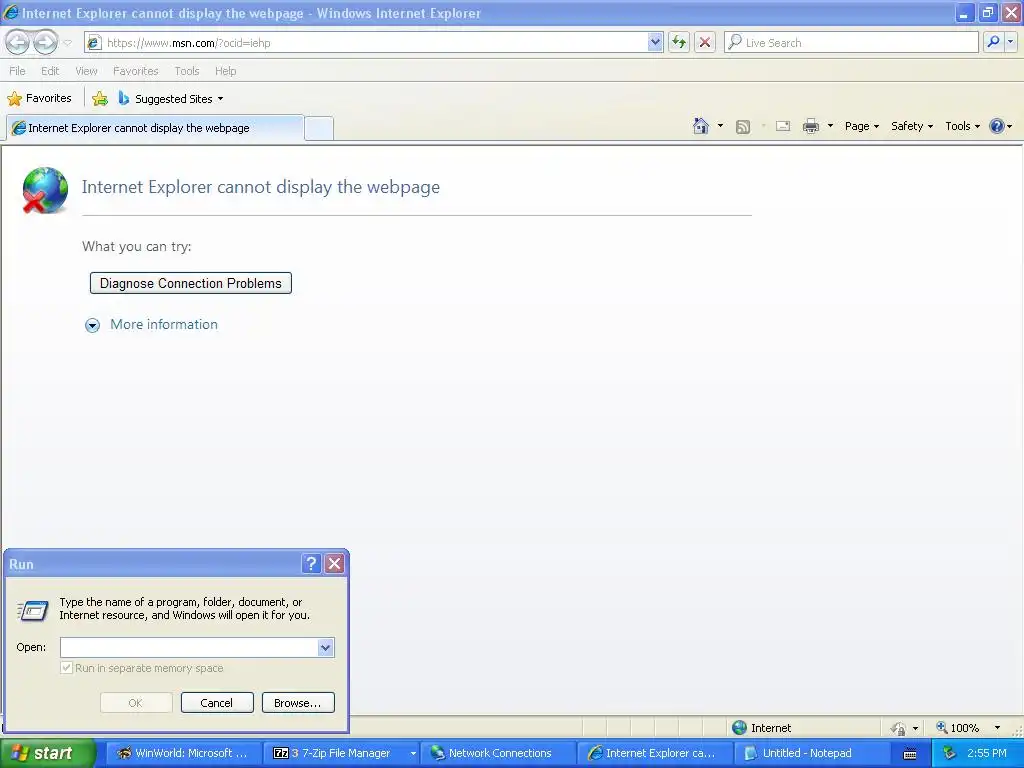1024x768 pixels.
Task: Click the RSS feeds icon
Action: pyautogui.click(x=743, y=127)
